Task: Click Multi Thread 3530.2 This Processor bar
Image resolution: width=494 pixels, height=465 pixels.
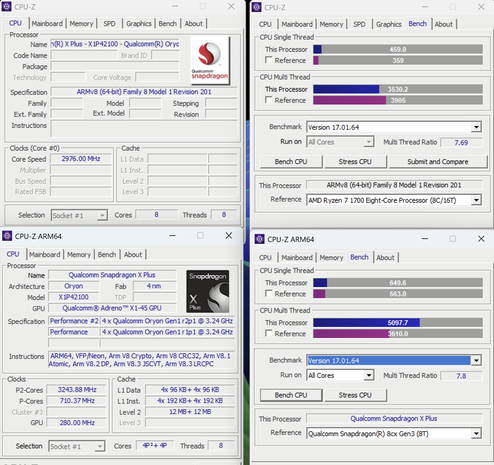Action: 398,89
